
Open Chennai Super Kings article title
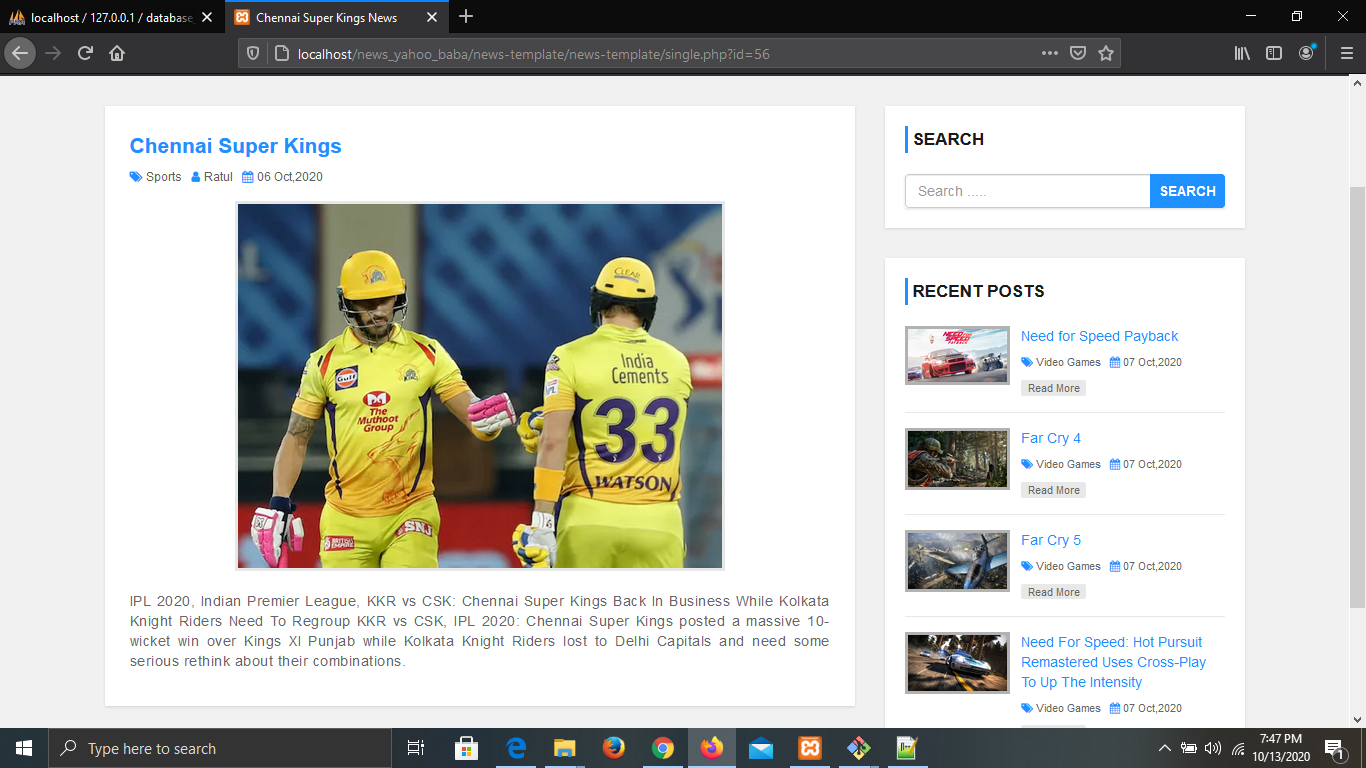[236, 146]
